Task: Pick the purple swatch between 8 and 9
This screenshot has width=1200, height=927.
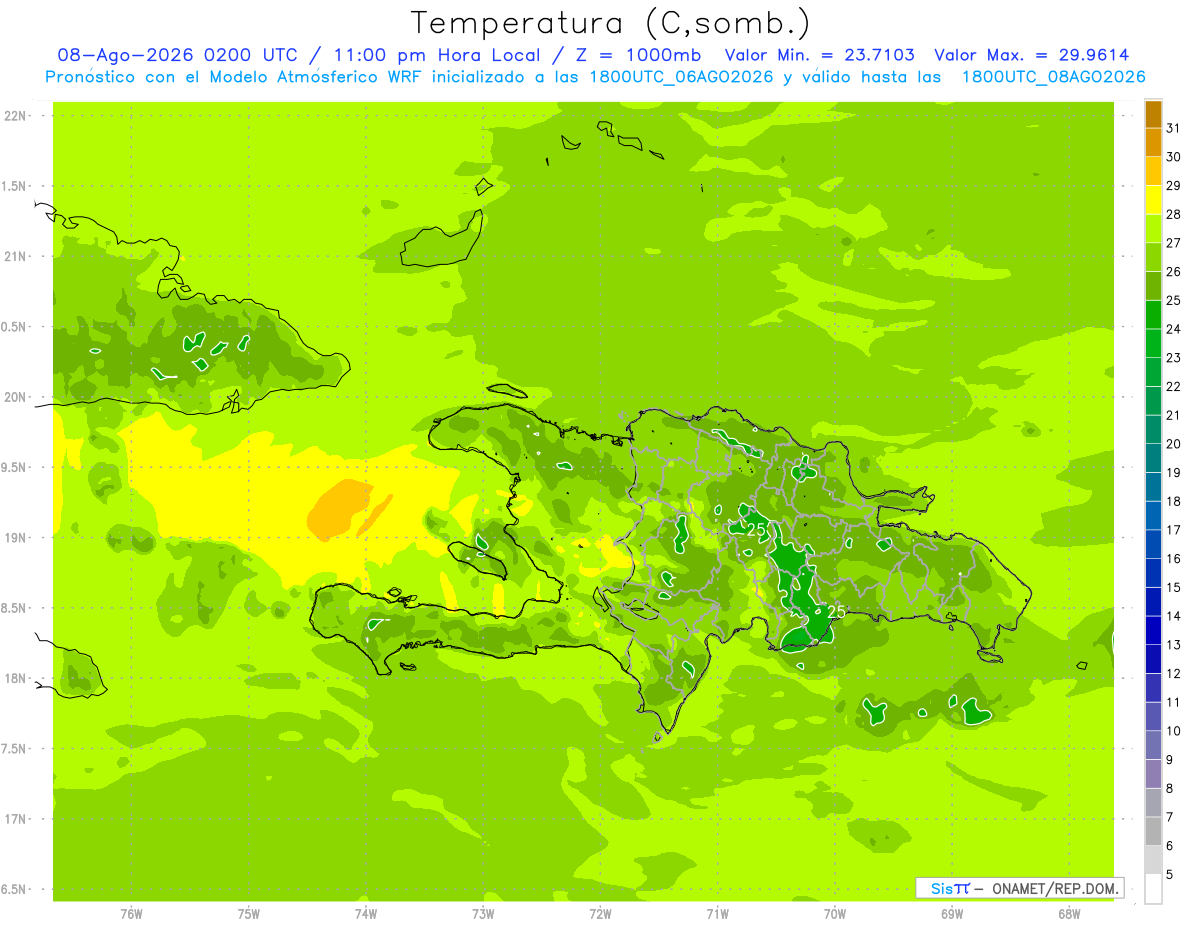Action: (1153, 774)
